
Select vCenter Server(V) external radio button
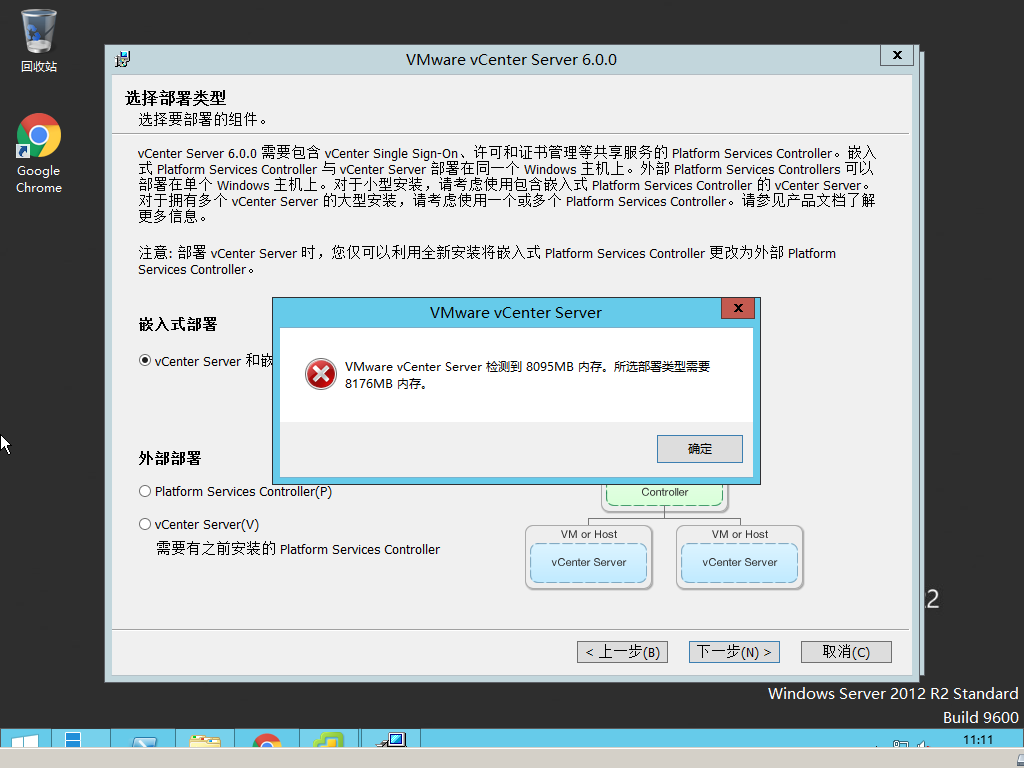coord(145,524)
